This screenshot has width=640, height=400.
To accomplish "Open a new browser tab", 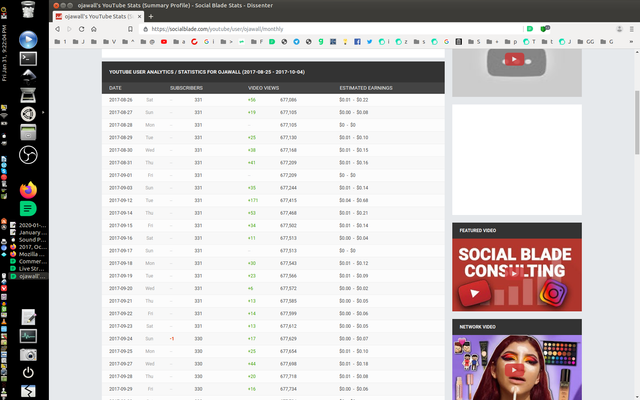I will pos(151,16).
